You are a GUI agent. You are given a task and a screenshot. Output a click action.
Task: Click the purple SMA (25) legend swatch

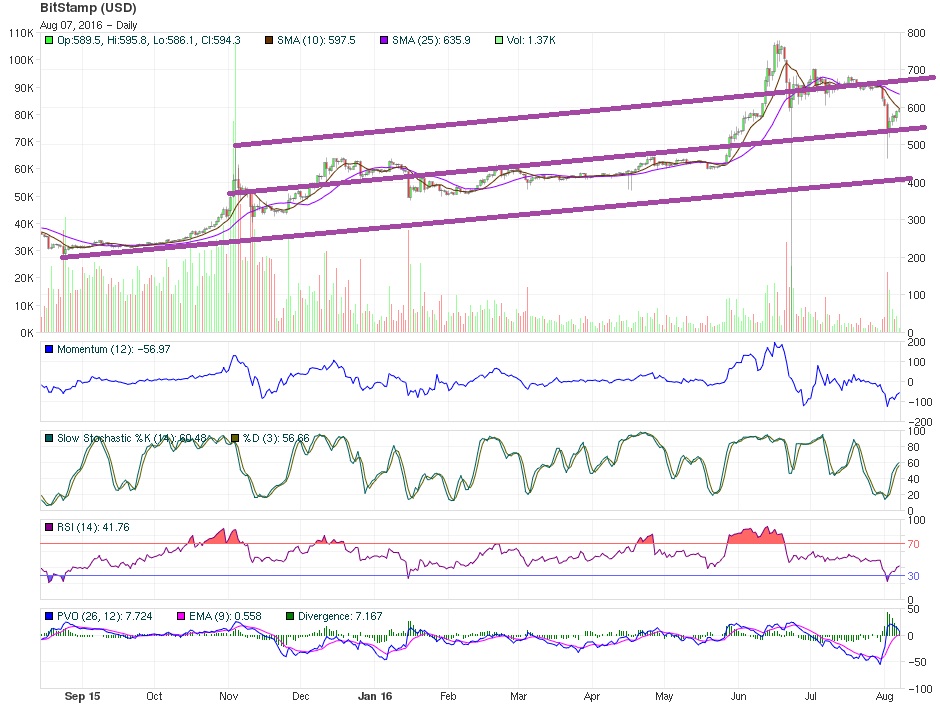[x=384, y=40]
